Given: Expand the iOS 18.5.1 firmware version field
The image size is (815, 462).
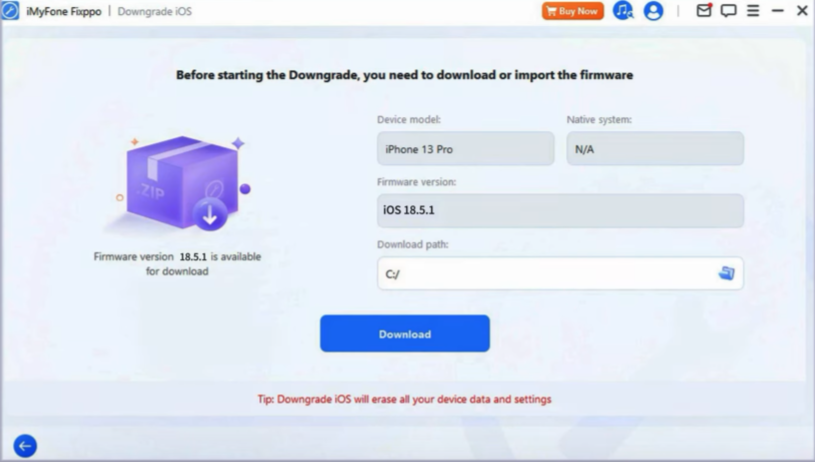Looking at the screenshot, I should [560, 210].
